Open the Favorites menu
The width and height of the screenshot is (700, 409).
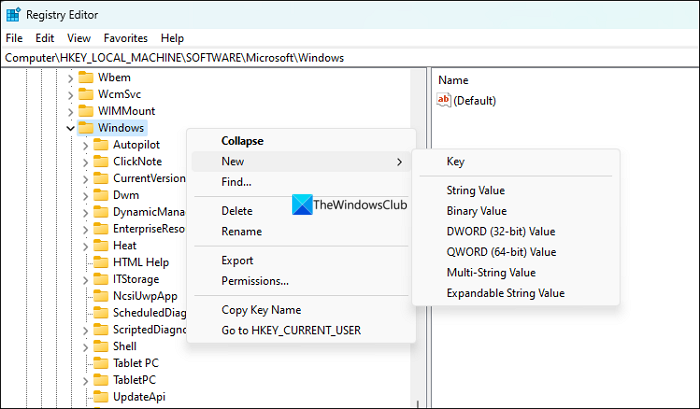coord(125,38)
